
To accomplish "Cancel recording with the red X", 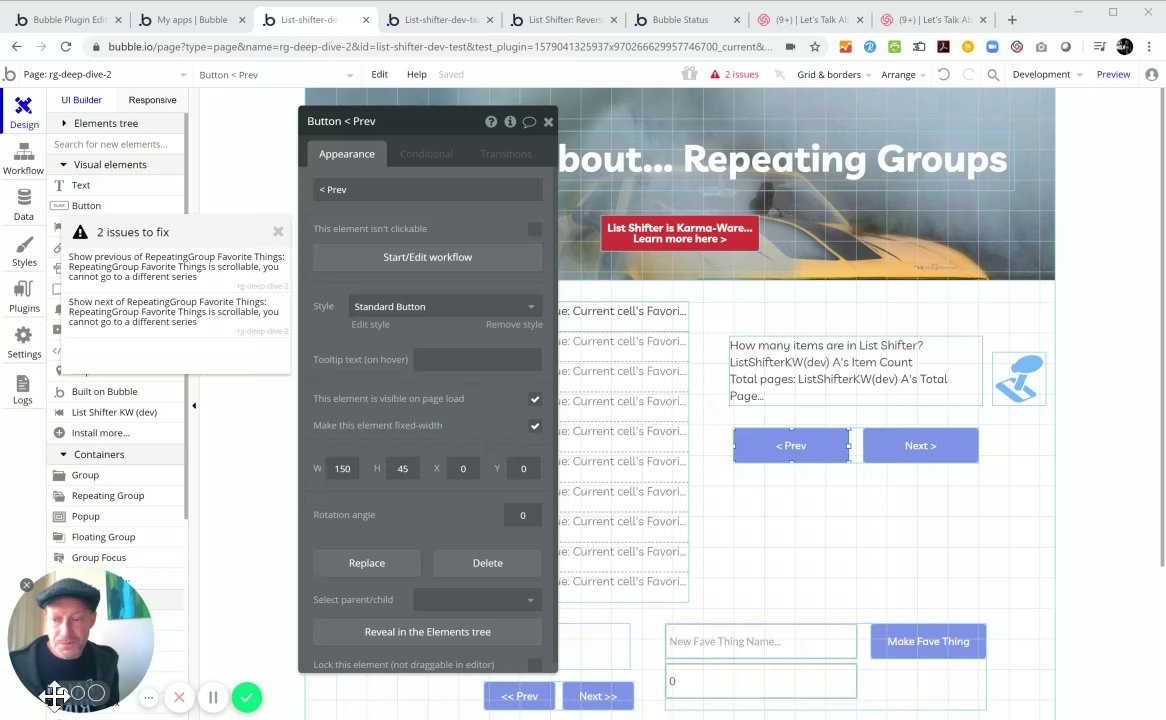I will pos(179,697).
